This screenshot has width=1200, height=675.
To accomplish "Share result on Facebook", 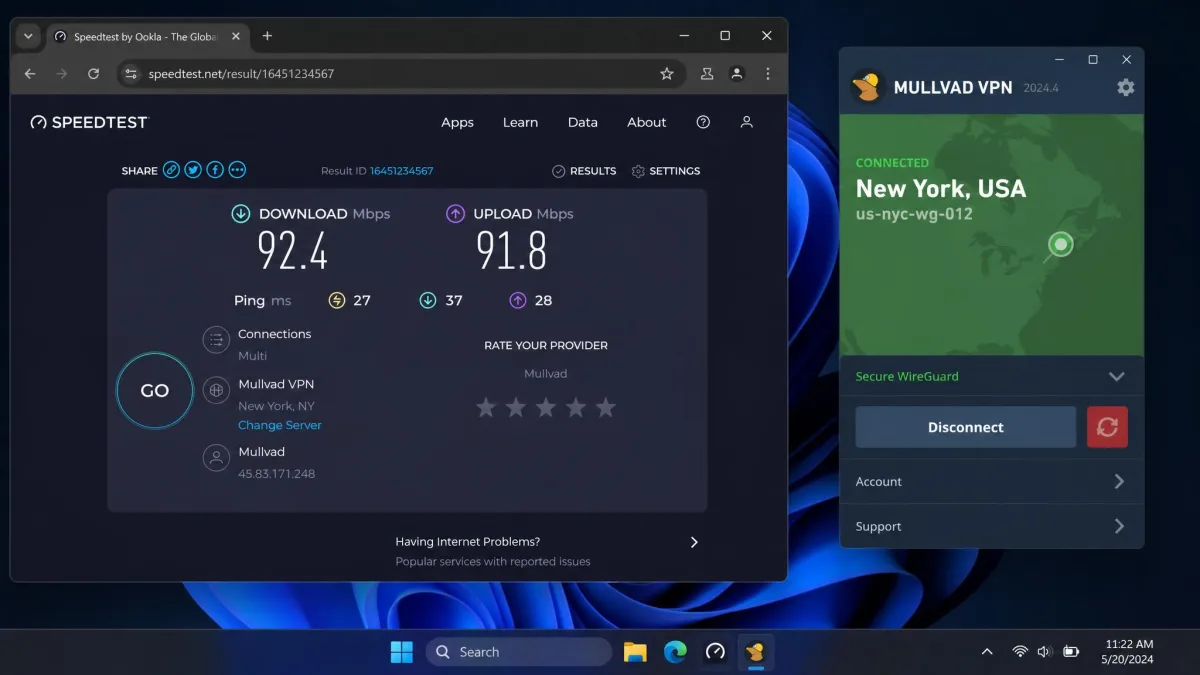I will coord(215,170).
